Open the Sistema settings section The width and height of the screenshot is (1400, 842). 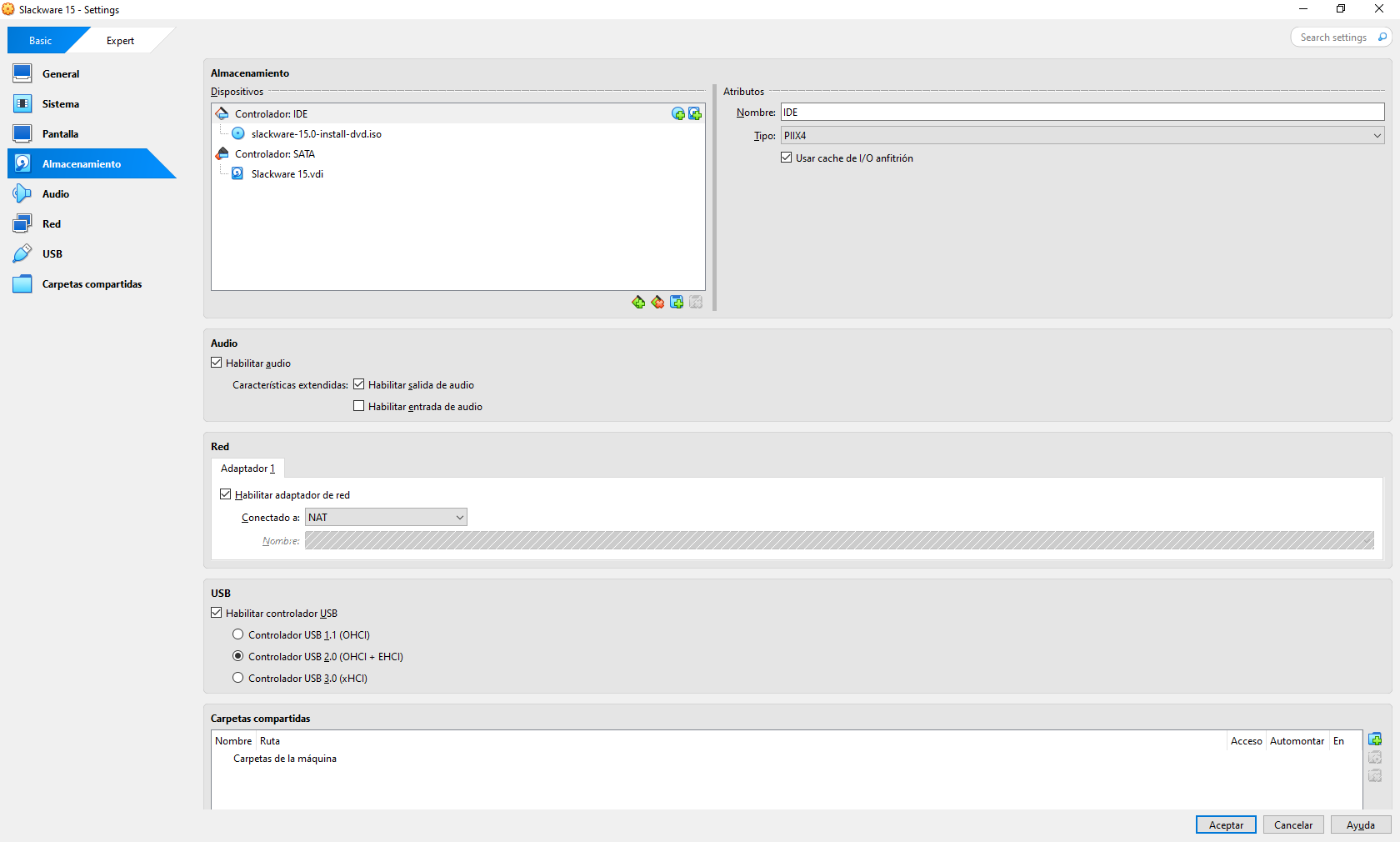[92, 103]
